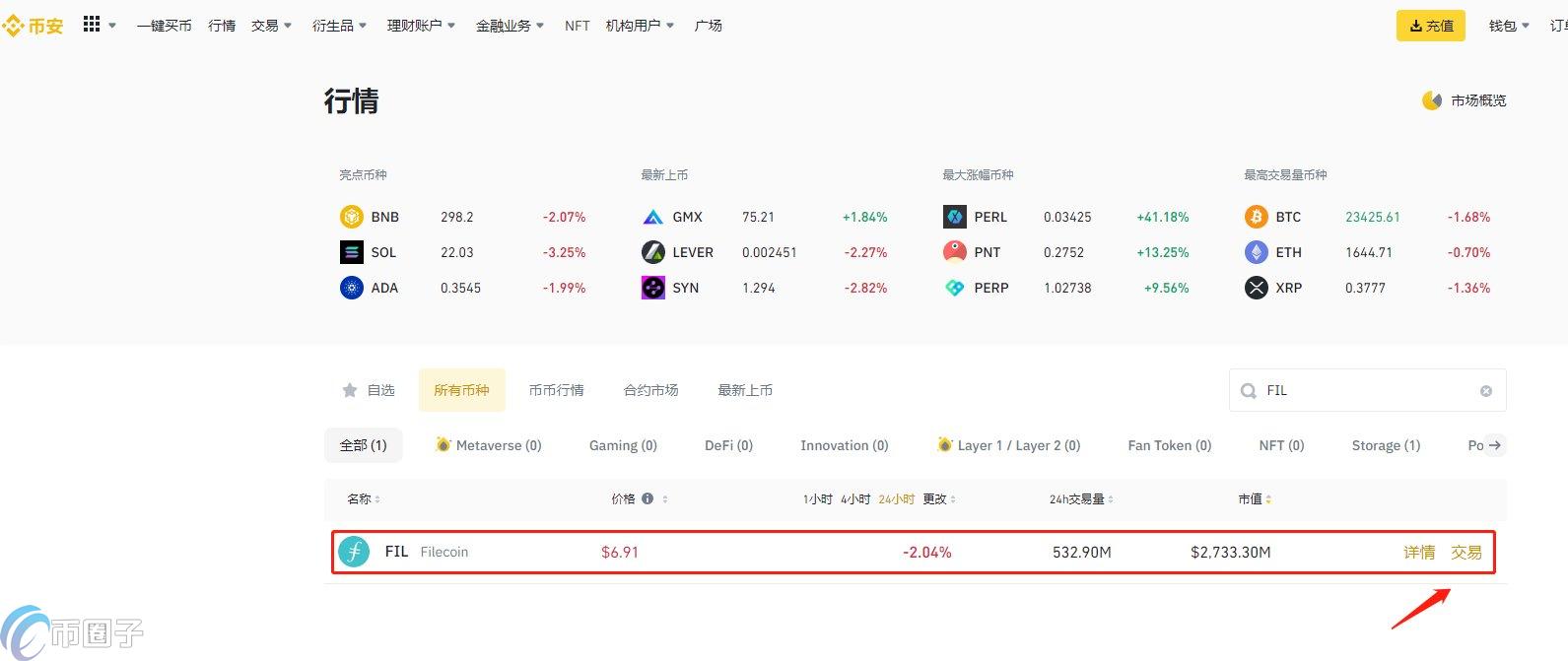Click the ETH coin icon
Image resolution: width=1568 pixels, height=661 pixels.
click(1257, 252)
